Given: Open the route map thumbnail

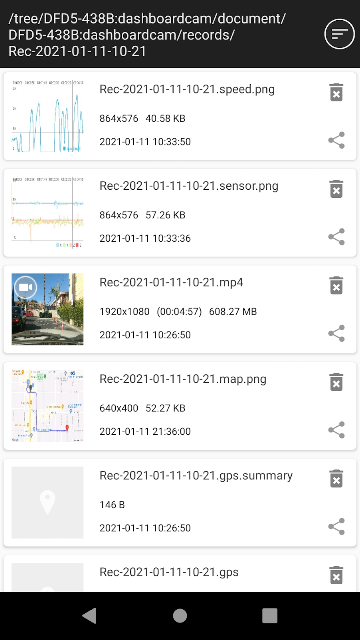Looking at the screenshot, I should [x=47, y=406].
